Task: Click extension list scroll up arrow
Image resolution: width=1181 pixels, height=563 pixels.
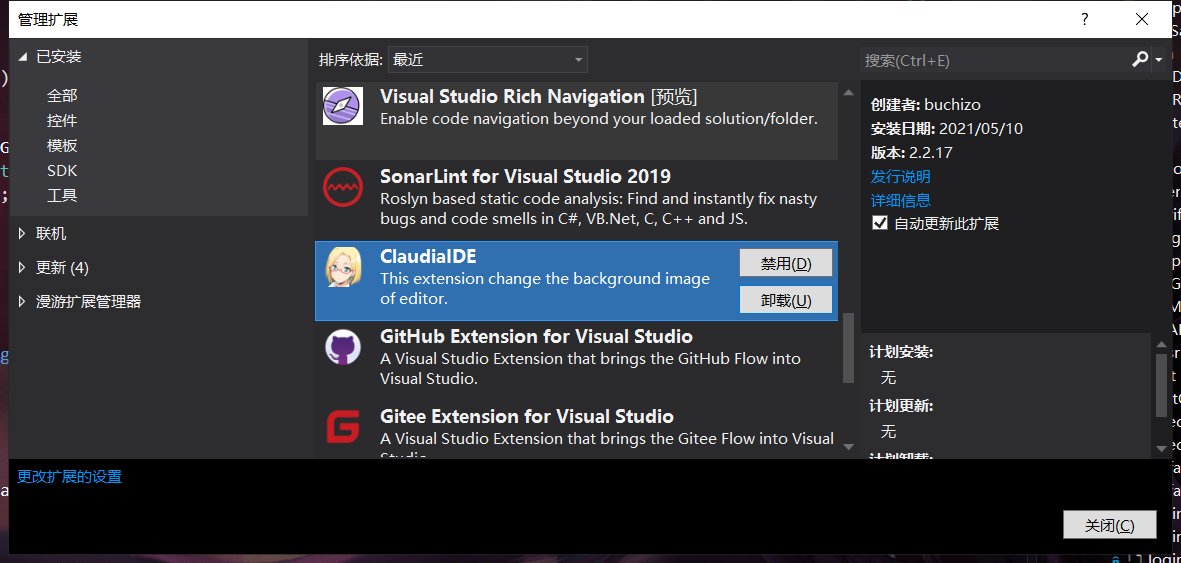Action: coord(849,93)
